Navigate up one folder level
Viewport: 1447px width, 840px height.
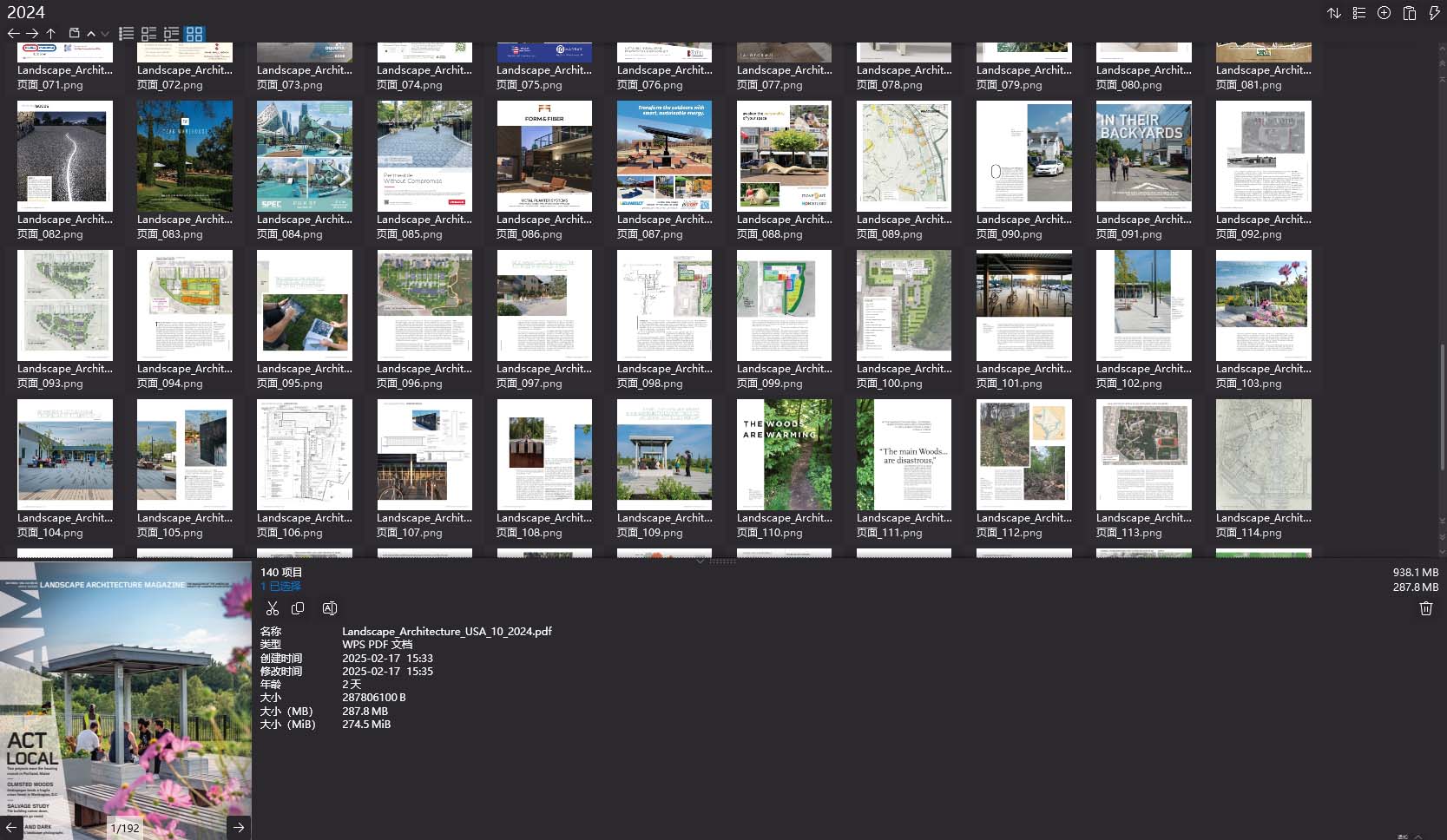pyautogui.click(x=51, y=34)
